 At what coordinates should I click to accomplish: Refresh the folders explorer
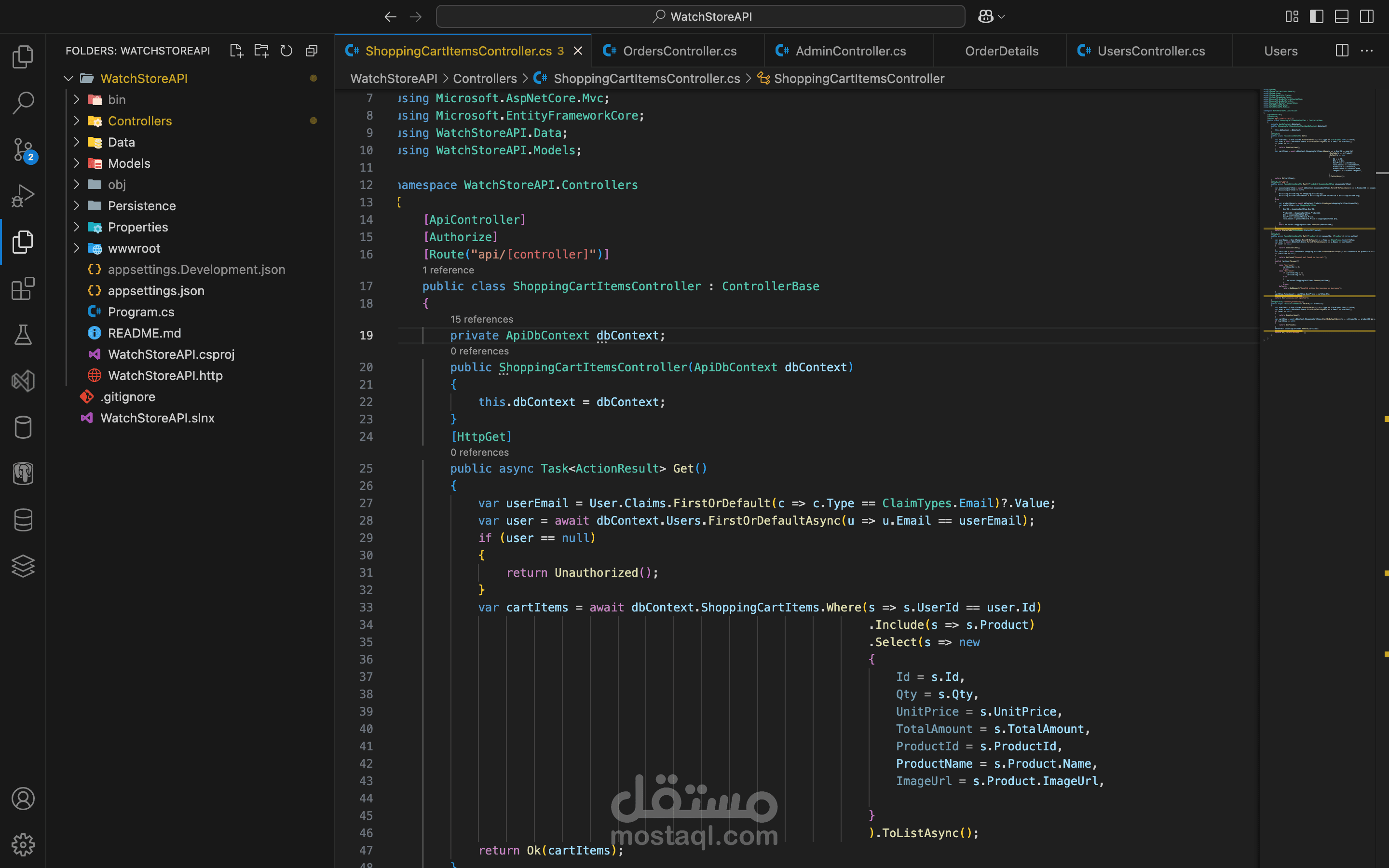(x=286, y=51)
